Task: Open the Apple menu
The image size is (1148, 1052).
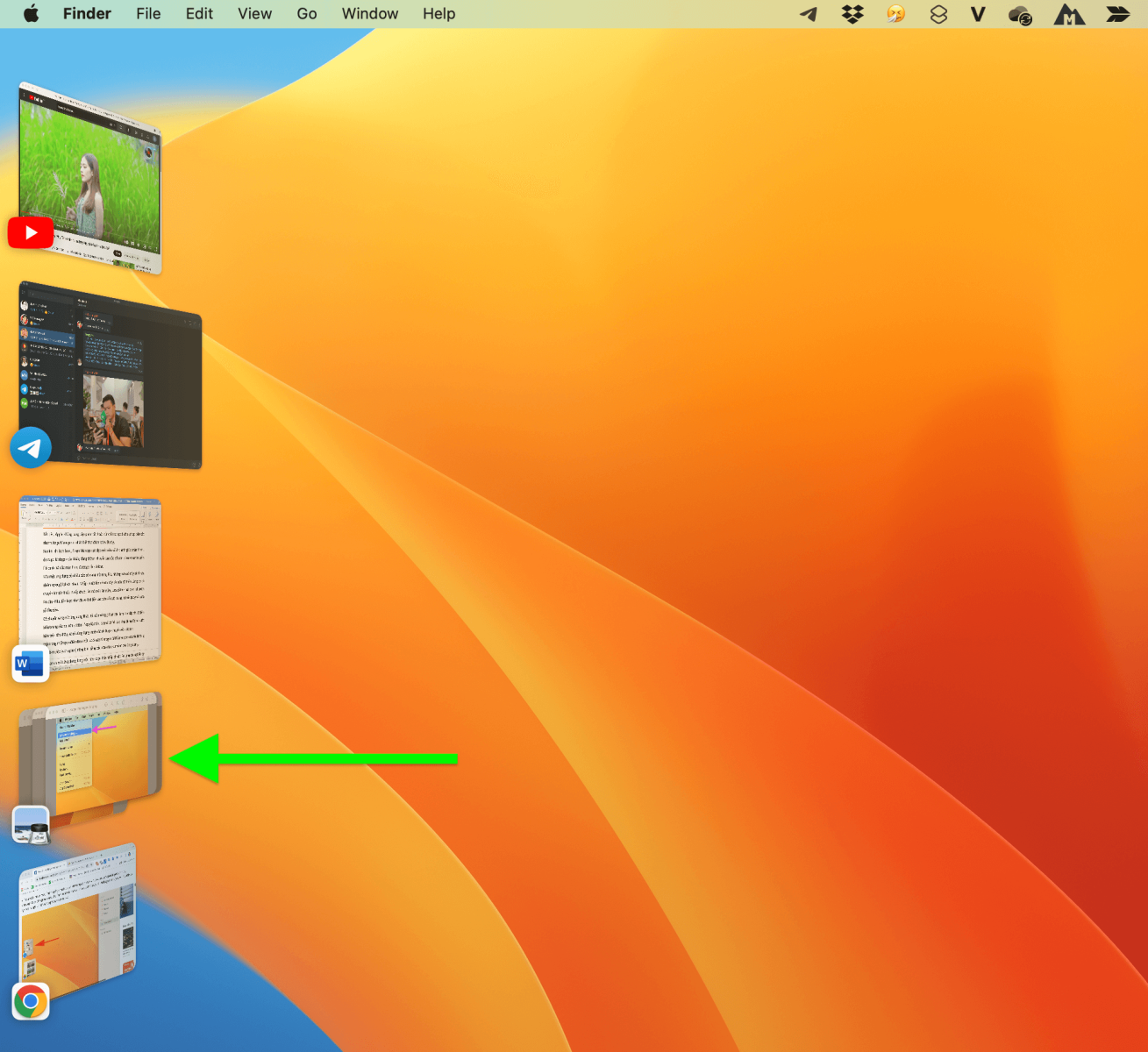Action: pyautogui.click(x=31, y=13)
